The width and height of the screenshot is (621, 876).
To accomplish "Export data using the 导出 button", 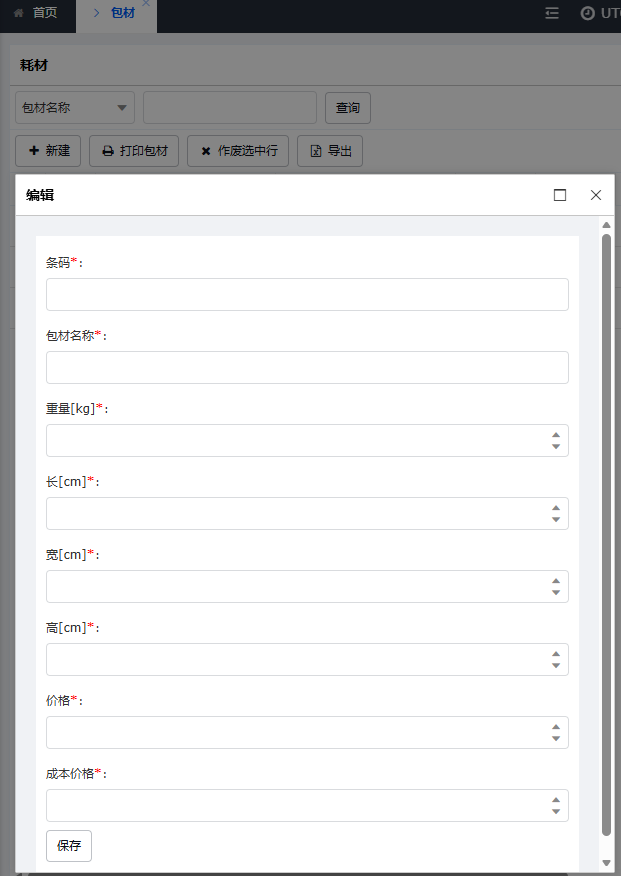I will (x=330, y=151).
